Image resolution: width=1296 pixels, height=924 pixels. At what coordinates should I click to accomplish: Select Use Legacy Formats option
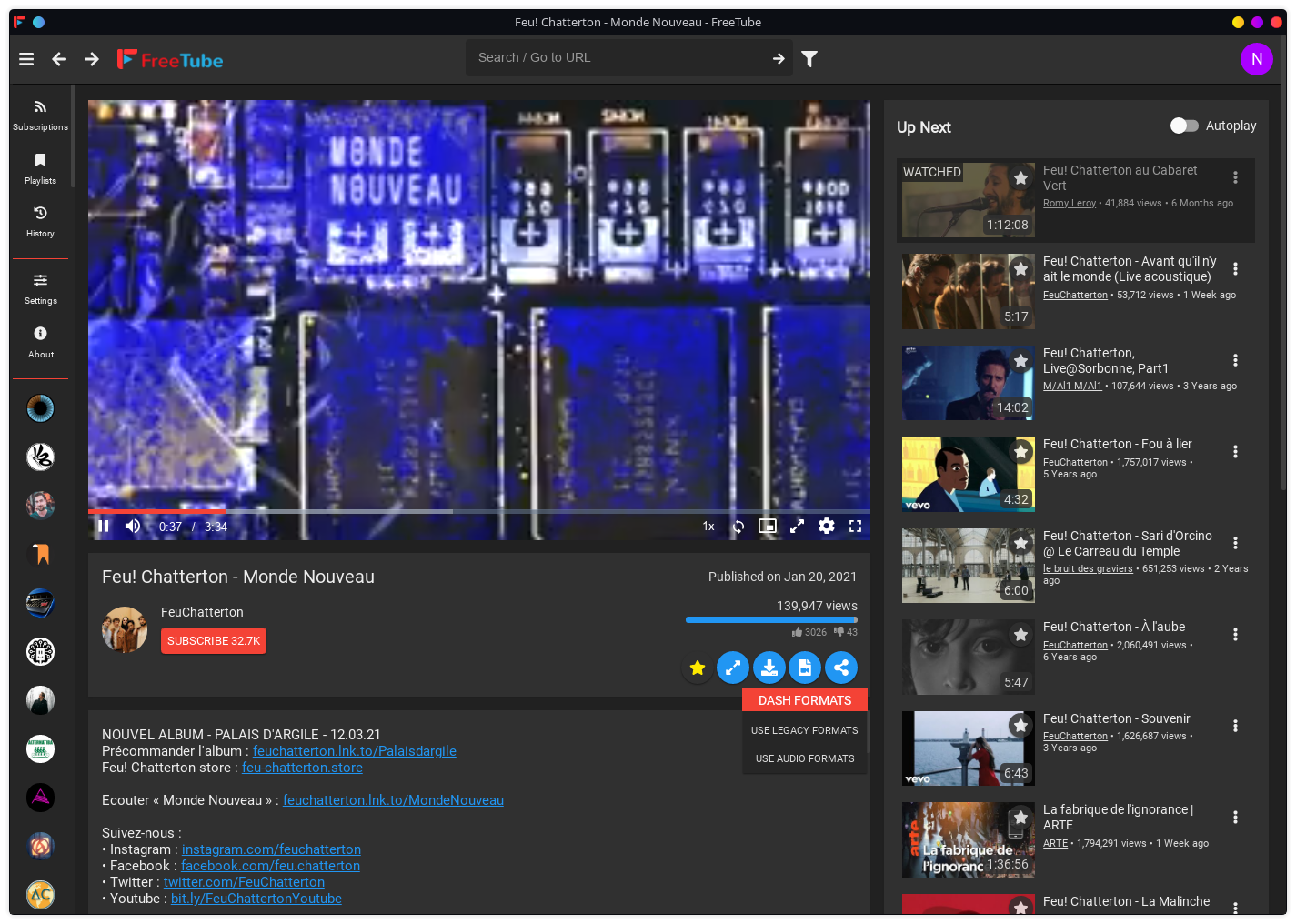805,730
